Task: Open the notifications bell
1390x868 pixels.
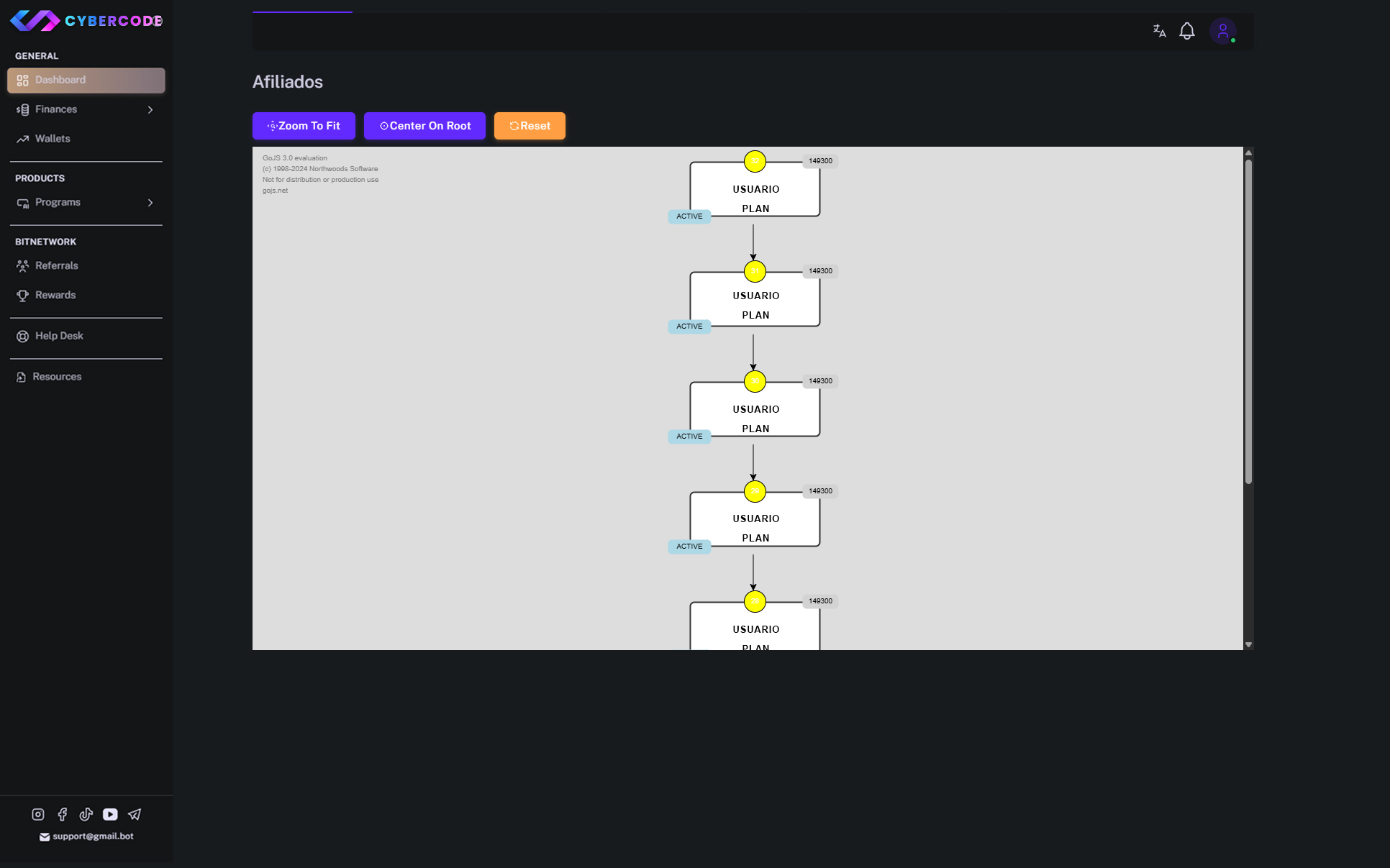Action: pyautogui.click(x=1187, y=31)
